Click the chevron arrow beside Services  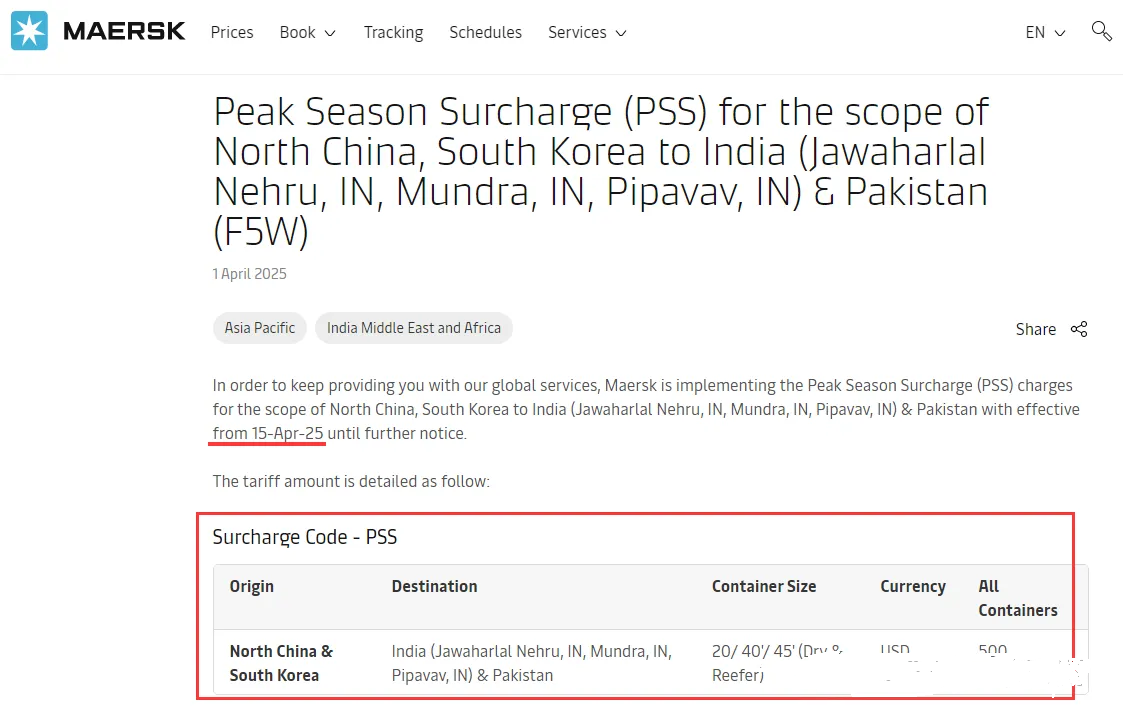(x=621, y=33)
